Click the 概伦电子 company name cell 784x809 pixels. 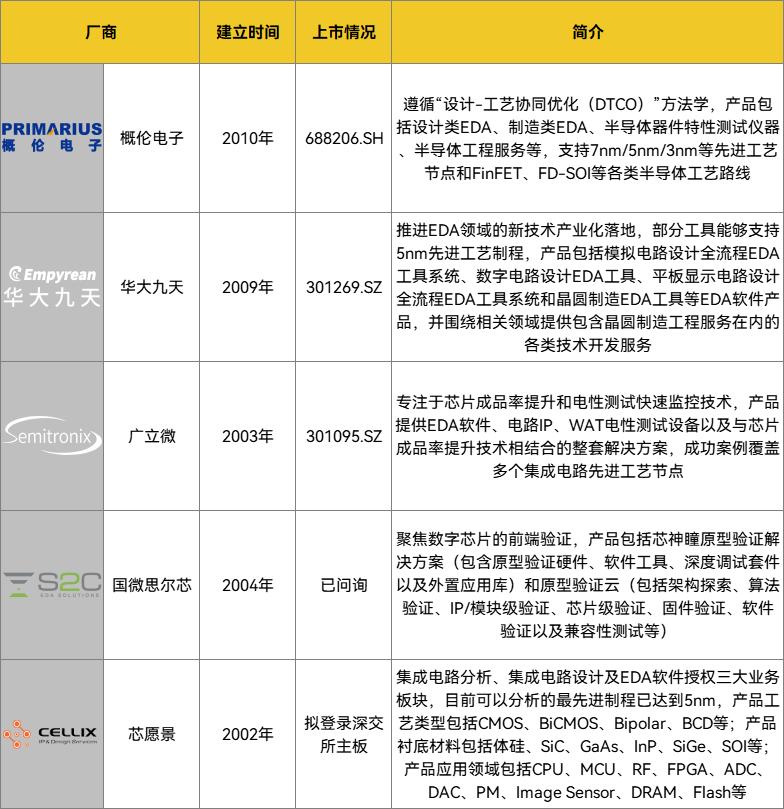[x=152, y=138]
